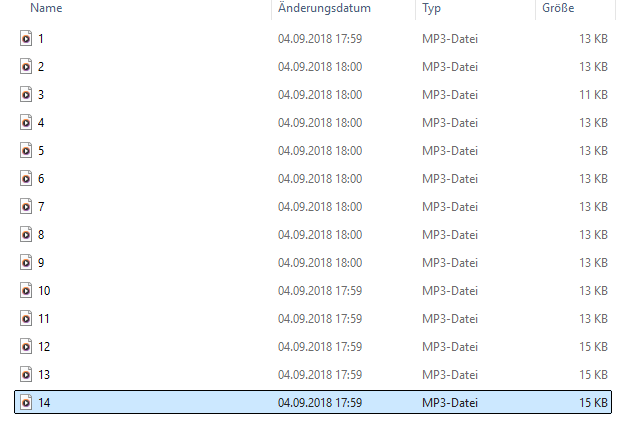Viewport: 621px width, 427px height.
Task: Select the MP3 icon of file 11
Action: coord(26,319)
